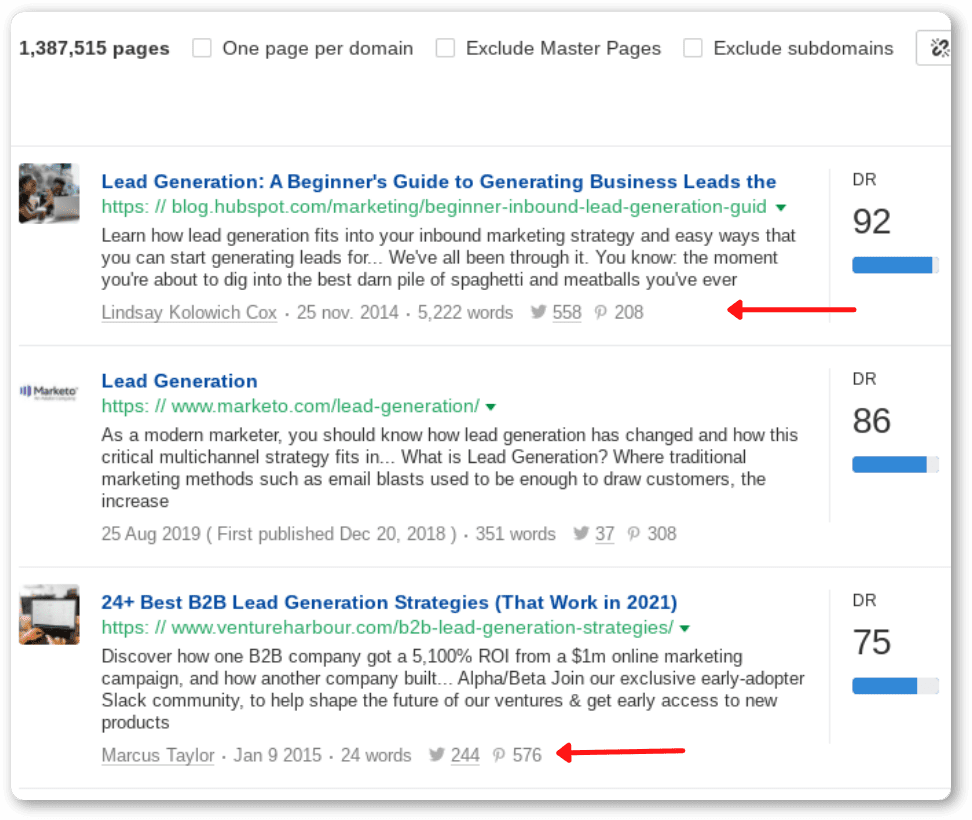
Task: Check the Exclude subdomains option
Action: click(693, 48)
